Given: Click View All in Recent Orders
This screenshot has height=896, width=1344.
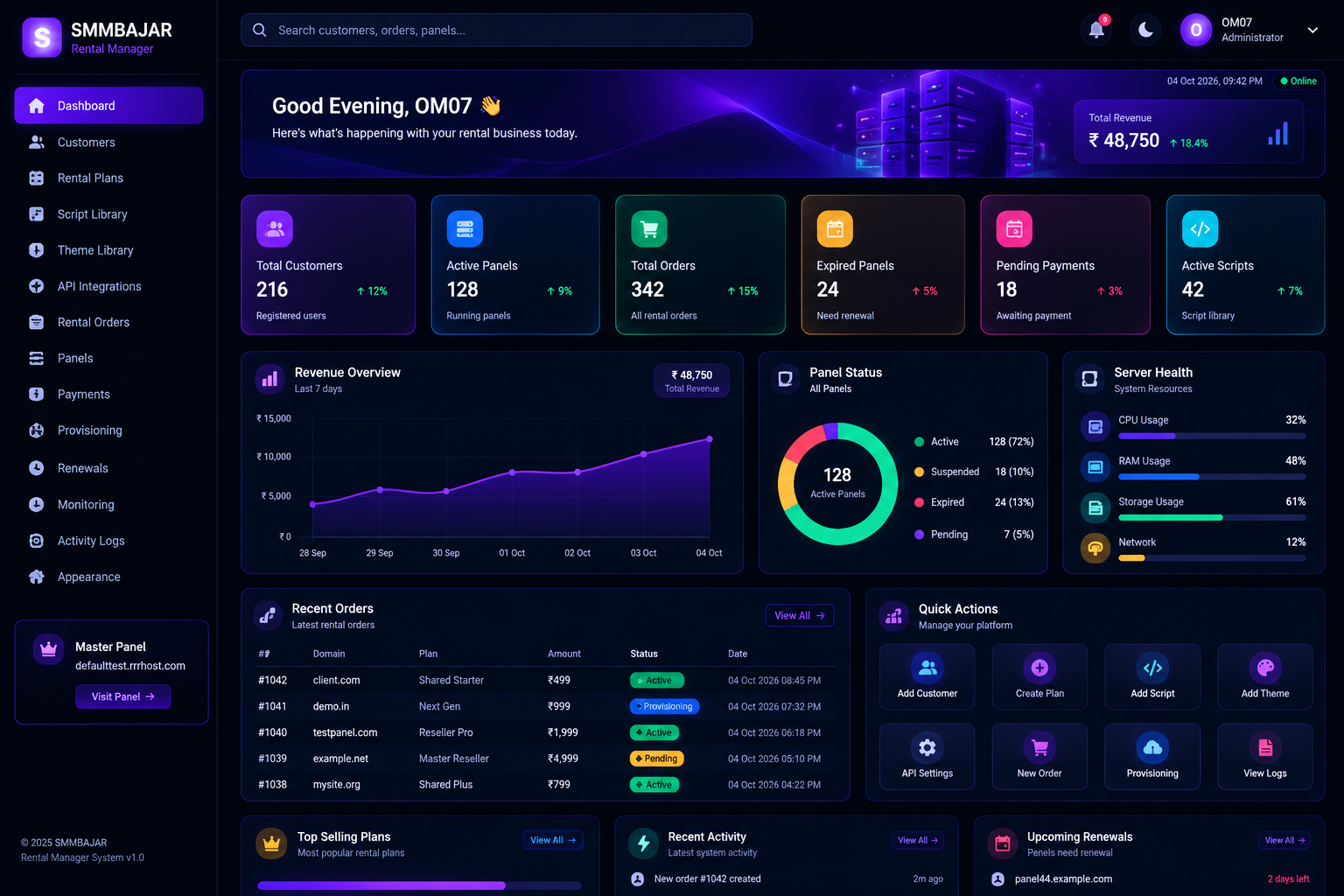Looking at the screenshot, I should [800, 616].
